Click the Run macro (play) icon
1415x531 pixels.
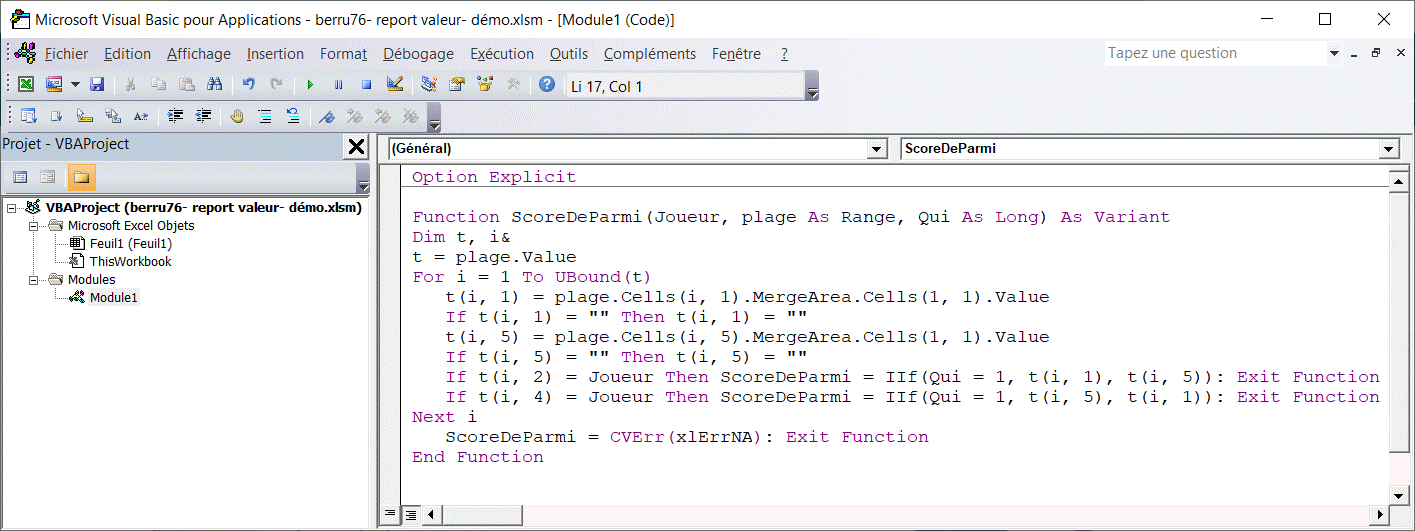pos(310,86)
